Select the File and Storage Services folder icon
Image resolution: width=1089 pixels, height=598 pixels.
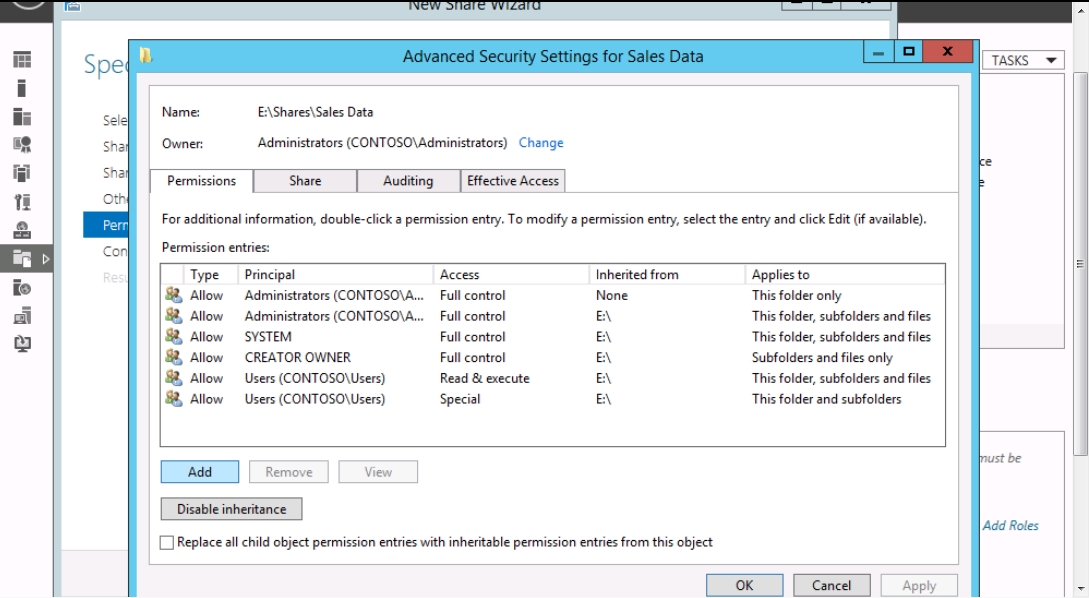22,258
